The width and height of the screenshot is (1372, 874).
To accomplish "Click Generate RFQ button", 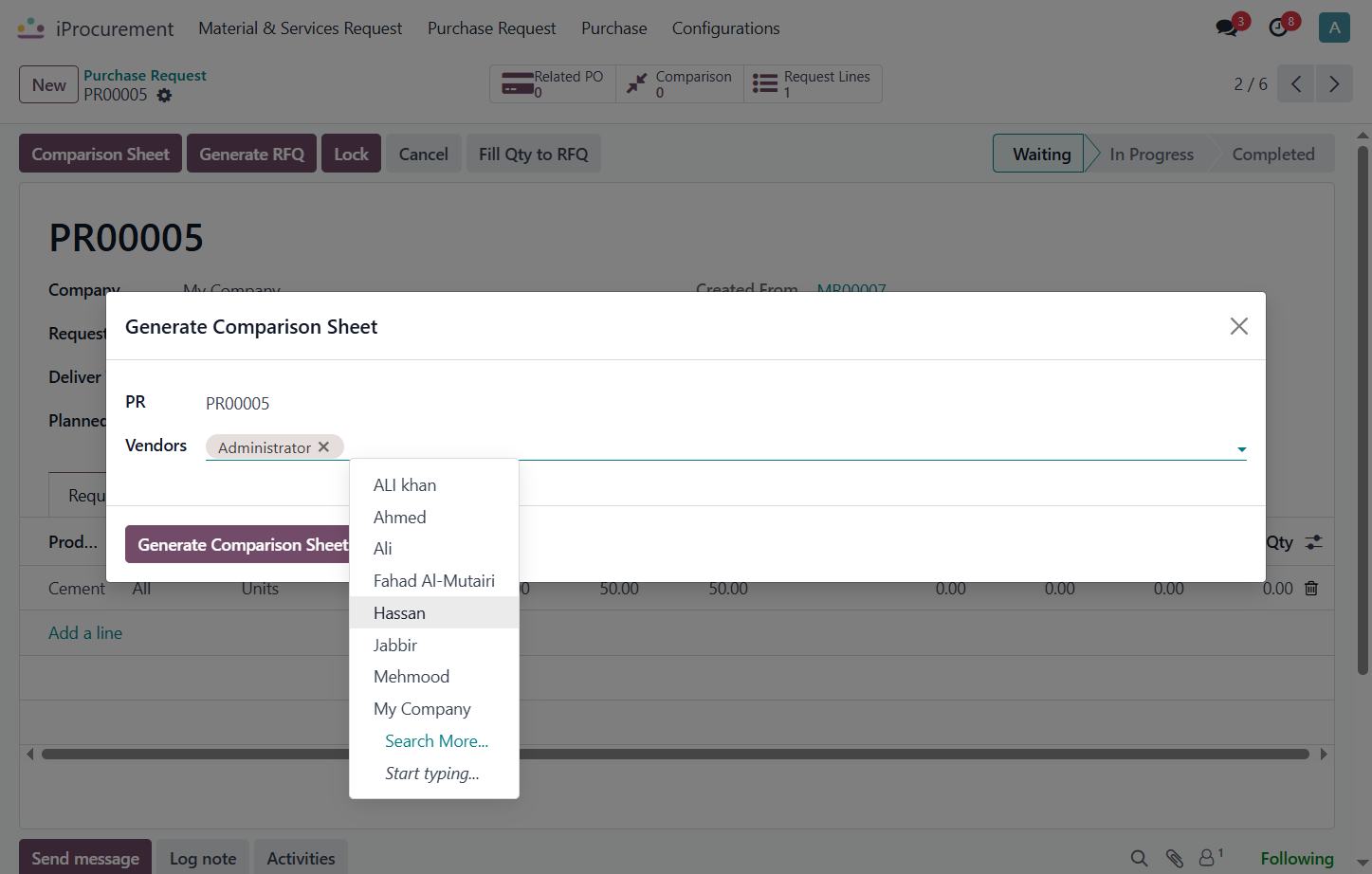I will (x=251, y=154).
